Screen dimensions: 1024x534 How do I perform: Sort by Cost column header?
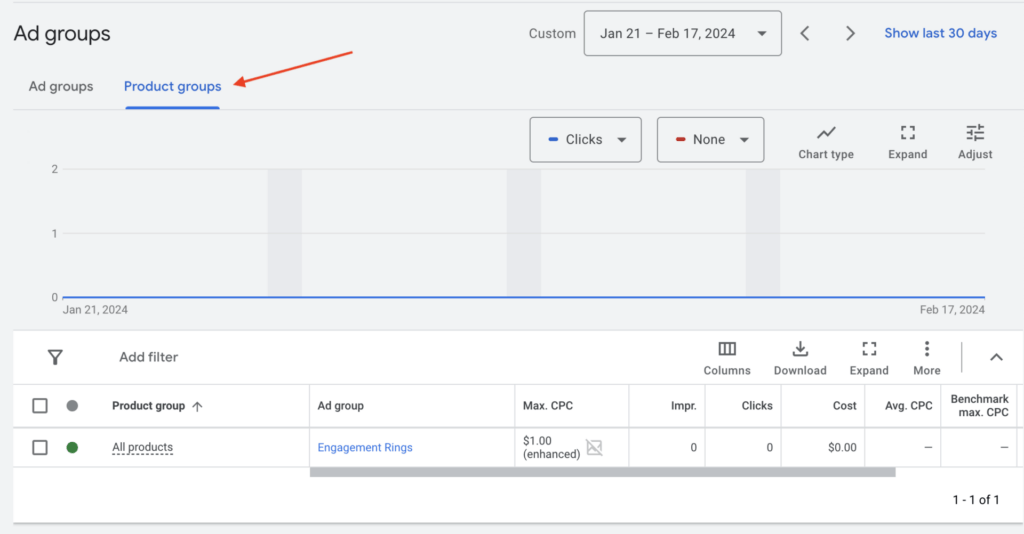coord(844,406)
